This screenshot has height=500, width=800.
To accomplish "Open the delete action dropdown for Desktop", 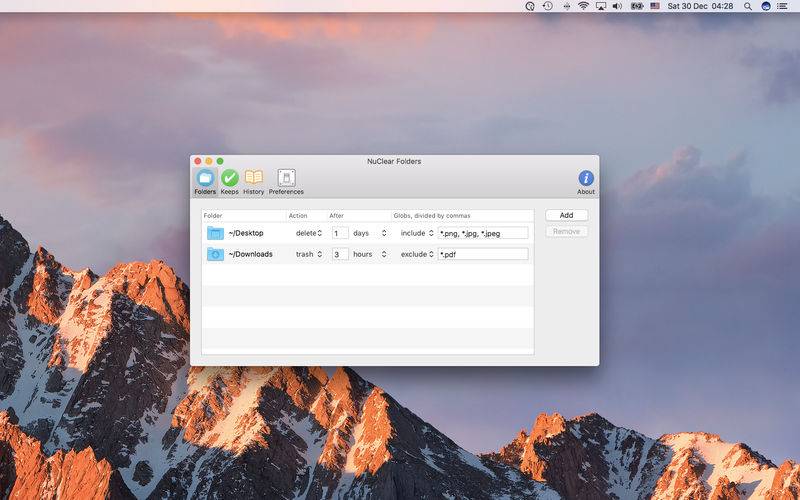I will [x=309, y=233].
